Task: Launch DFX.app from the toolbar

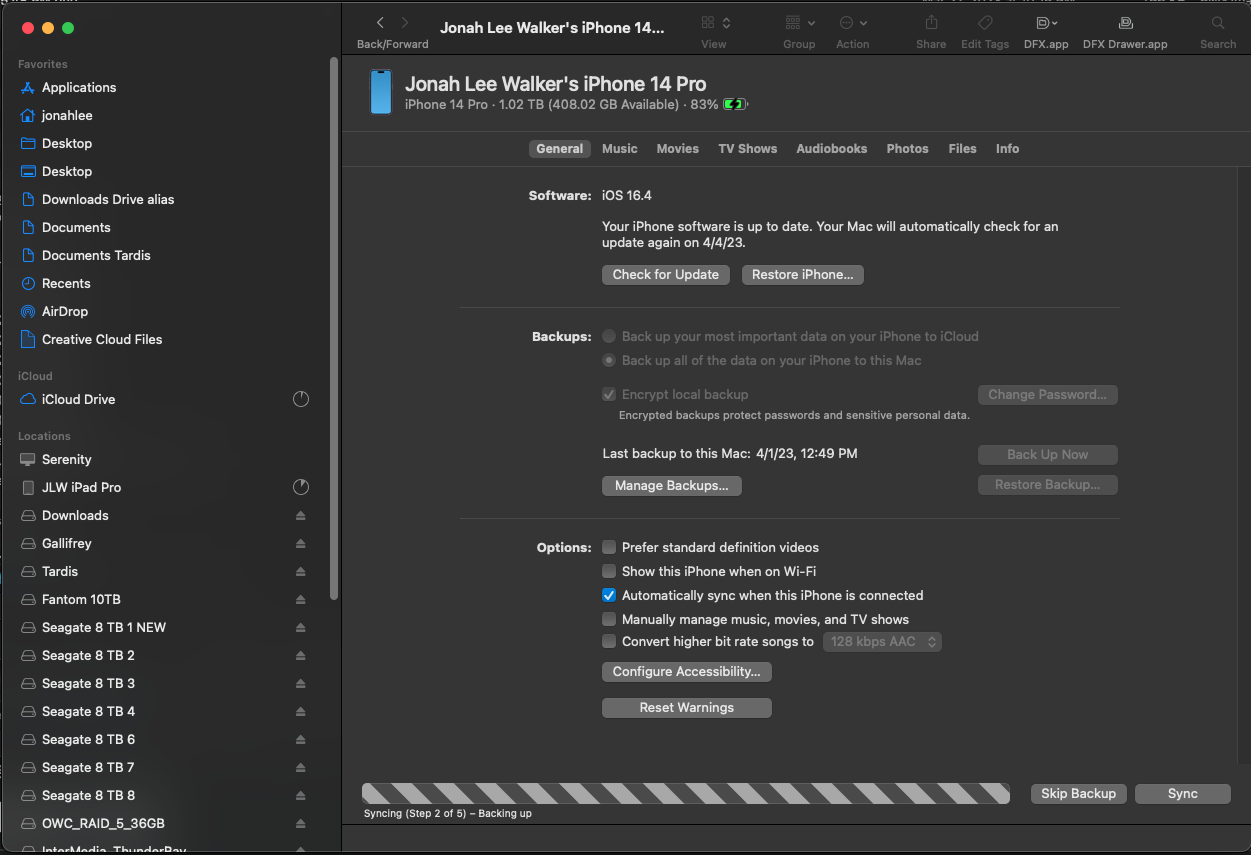Action: click(x=1046, y=22)
